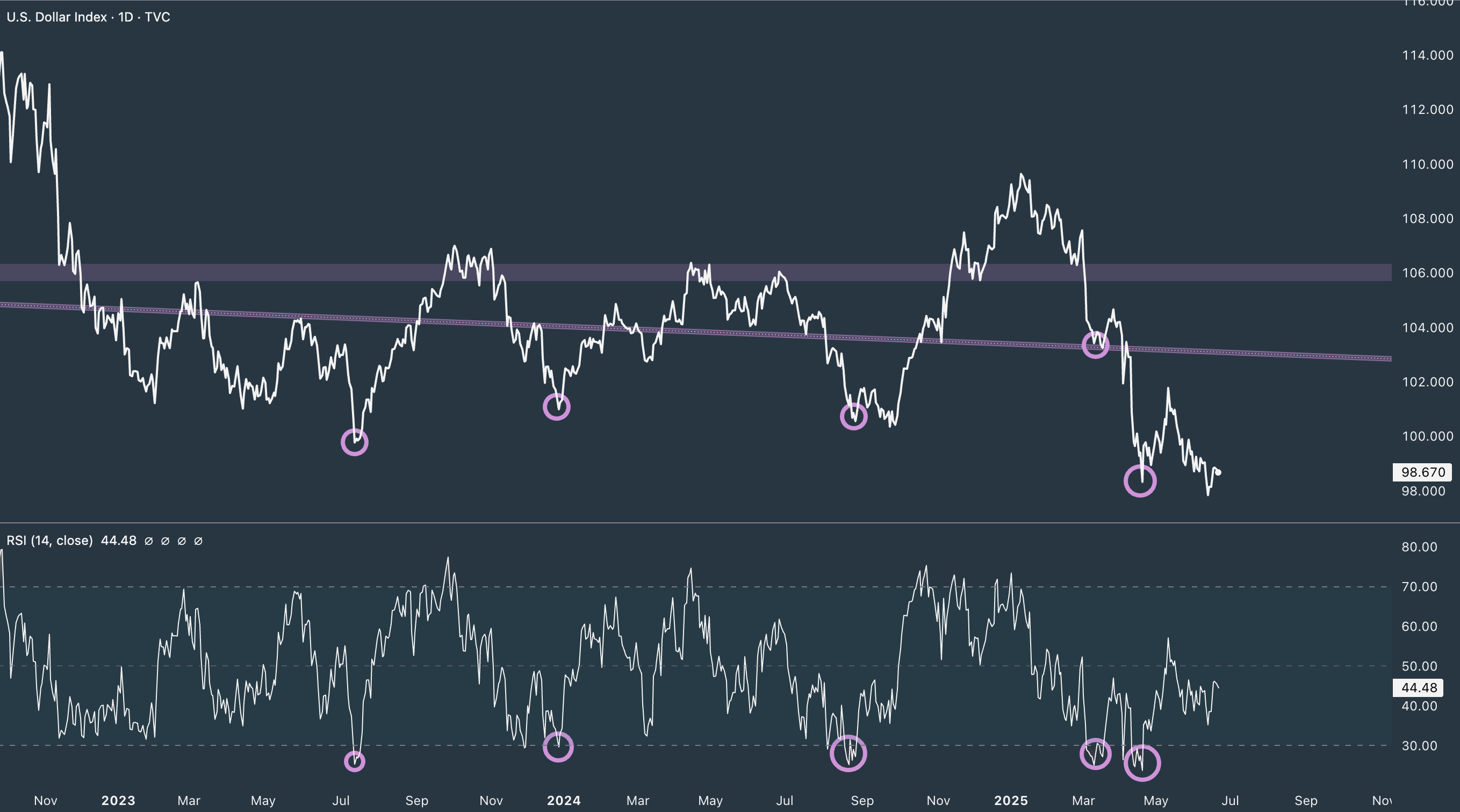Viewport: 1460px width, 812px height.
Task: Click the last-price dot ending the price line
Action: tap(1219, 472)
